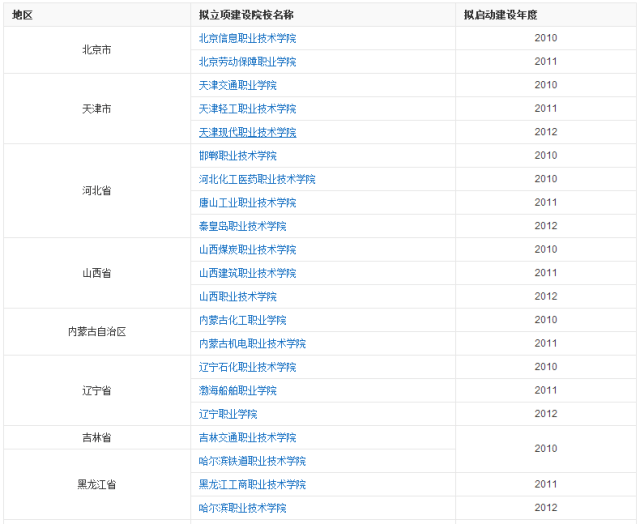The width and height of the screenshot is (640, 524).
Task: Select merged 2010 cell beside 吉林交通职业技术学院
Action: point(546,449)
